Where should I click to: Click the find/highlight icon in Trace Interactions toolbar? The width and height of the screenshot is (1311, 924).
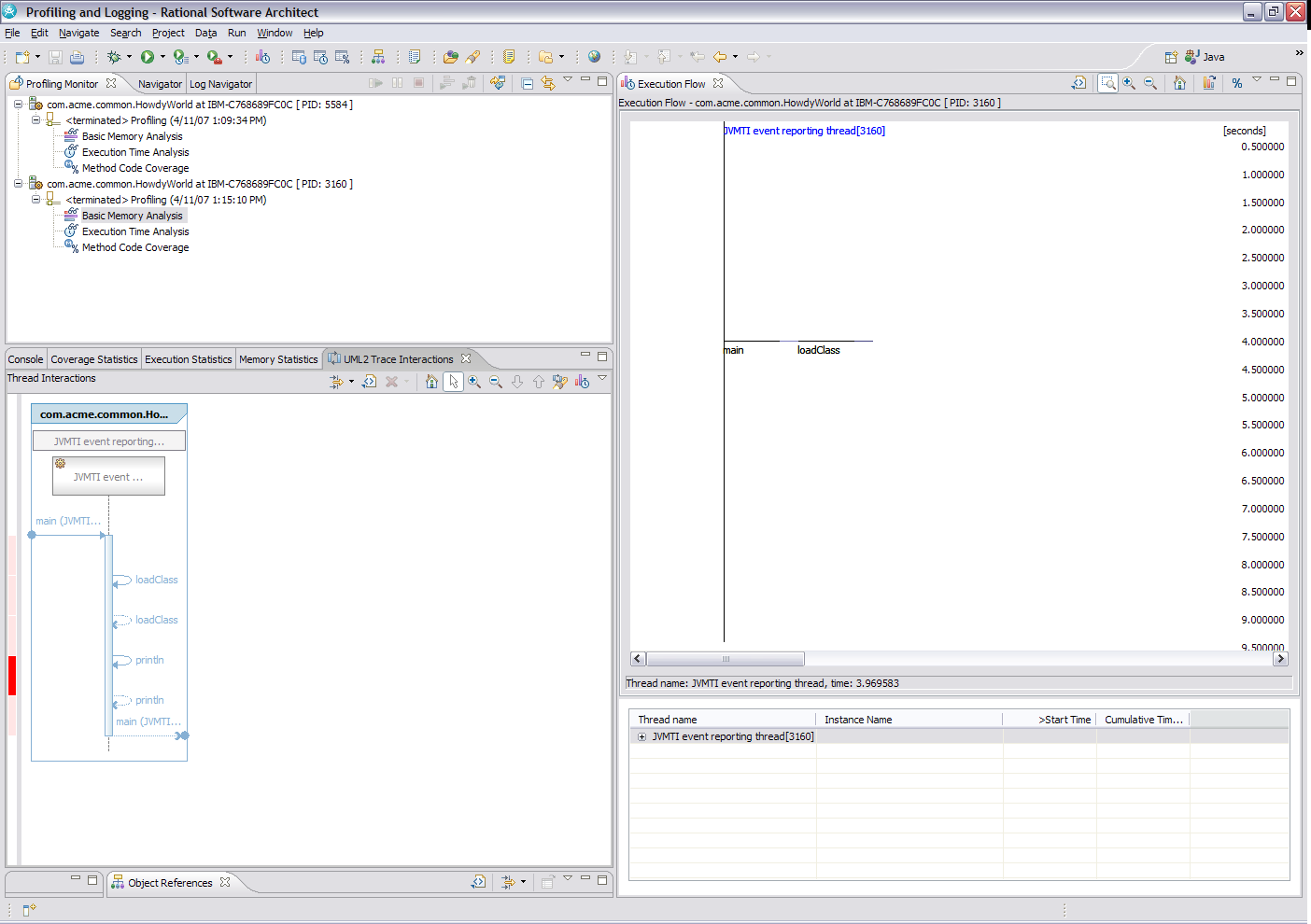tap(560, 382)
